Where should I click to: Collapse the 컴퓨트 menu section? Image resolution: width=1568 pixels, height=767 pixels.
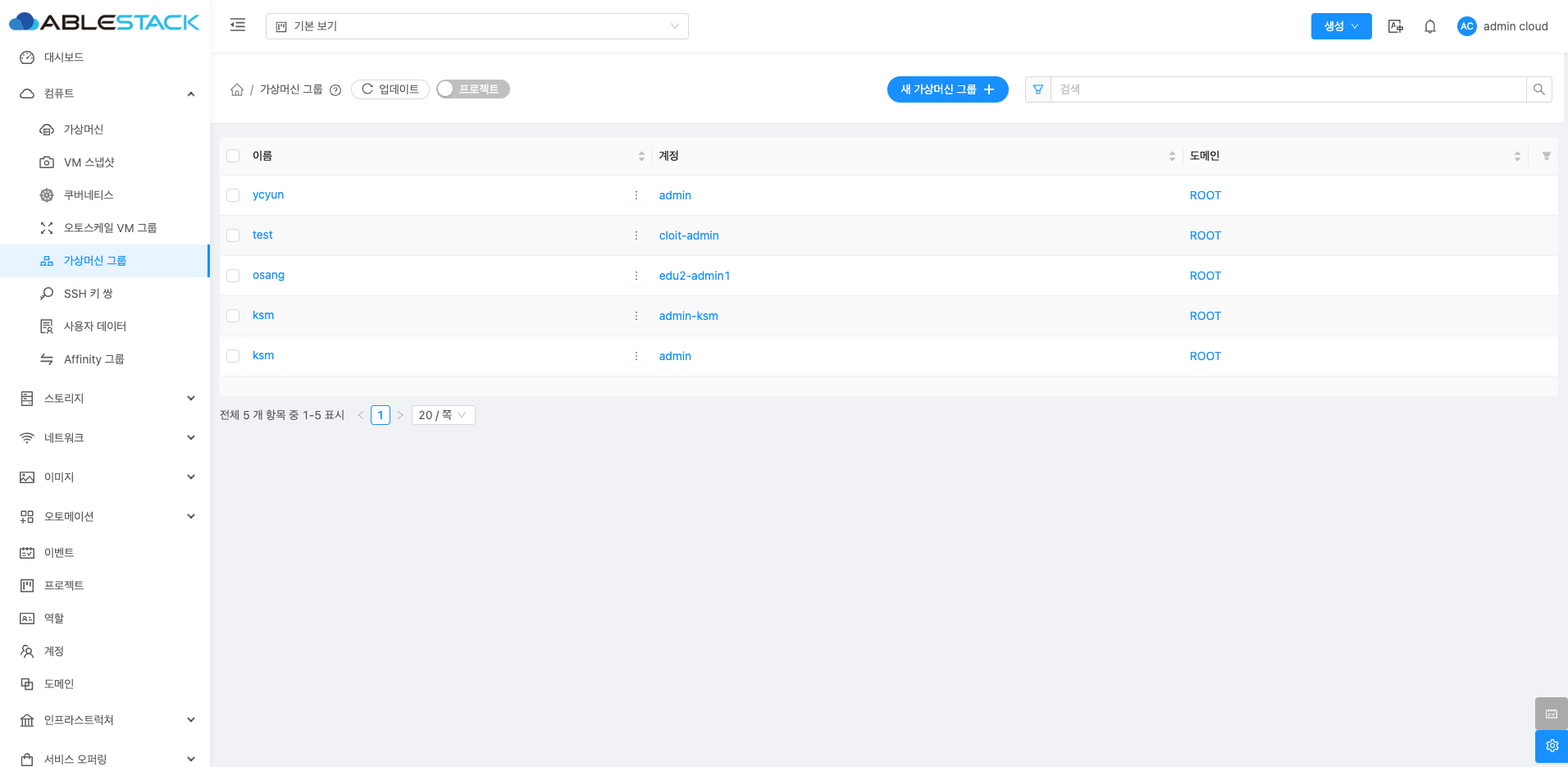pyautogui.click(x=105, y=94)
